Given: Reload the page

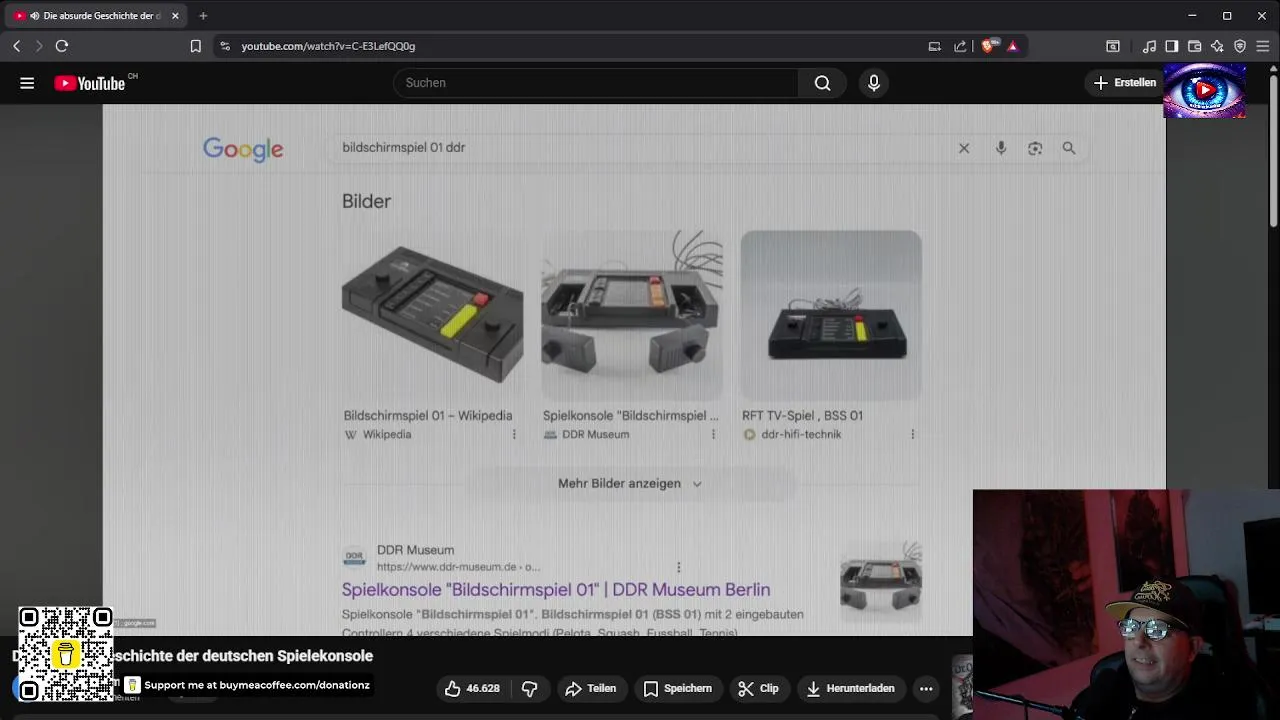Looking at the screenshot, I should [62, 46].
